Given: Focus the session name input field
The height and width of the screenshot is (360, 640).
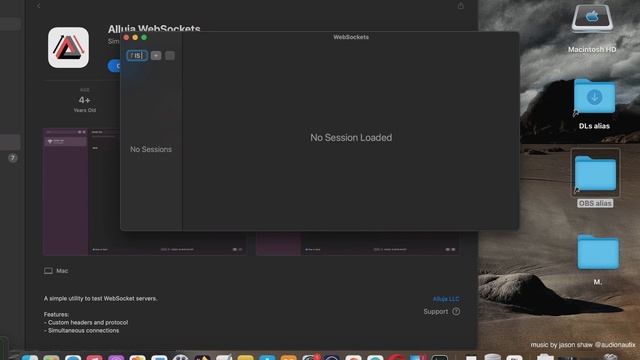Looking at the screenshot, I should [x=137, y=56].
